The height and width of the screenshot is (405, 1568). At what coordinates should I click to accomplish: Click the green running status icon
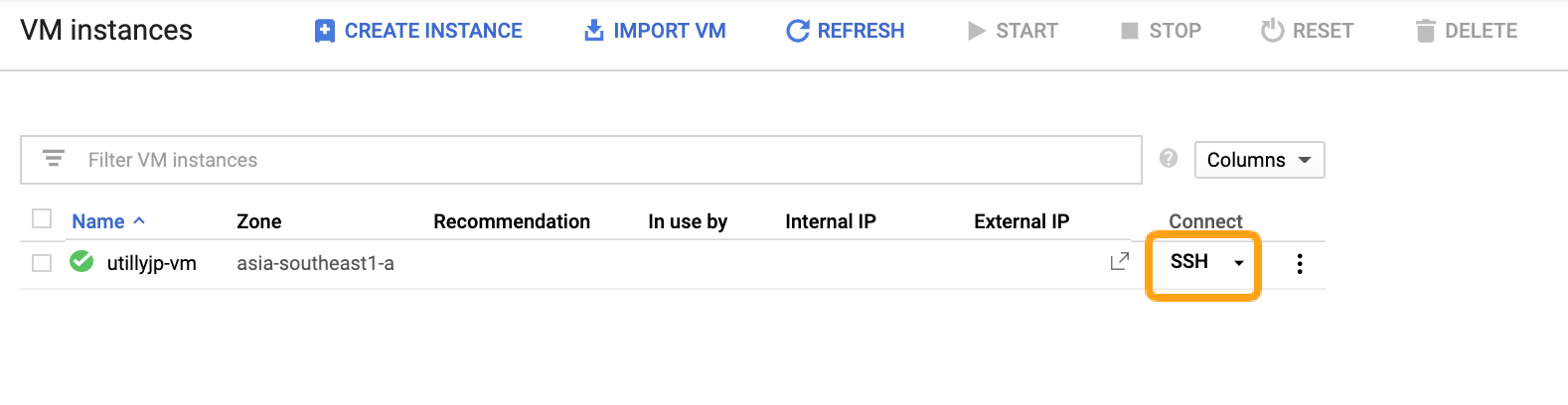(x=81, y=261)
